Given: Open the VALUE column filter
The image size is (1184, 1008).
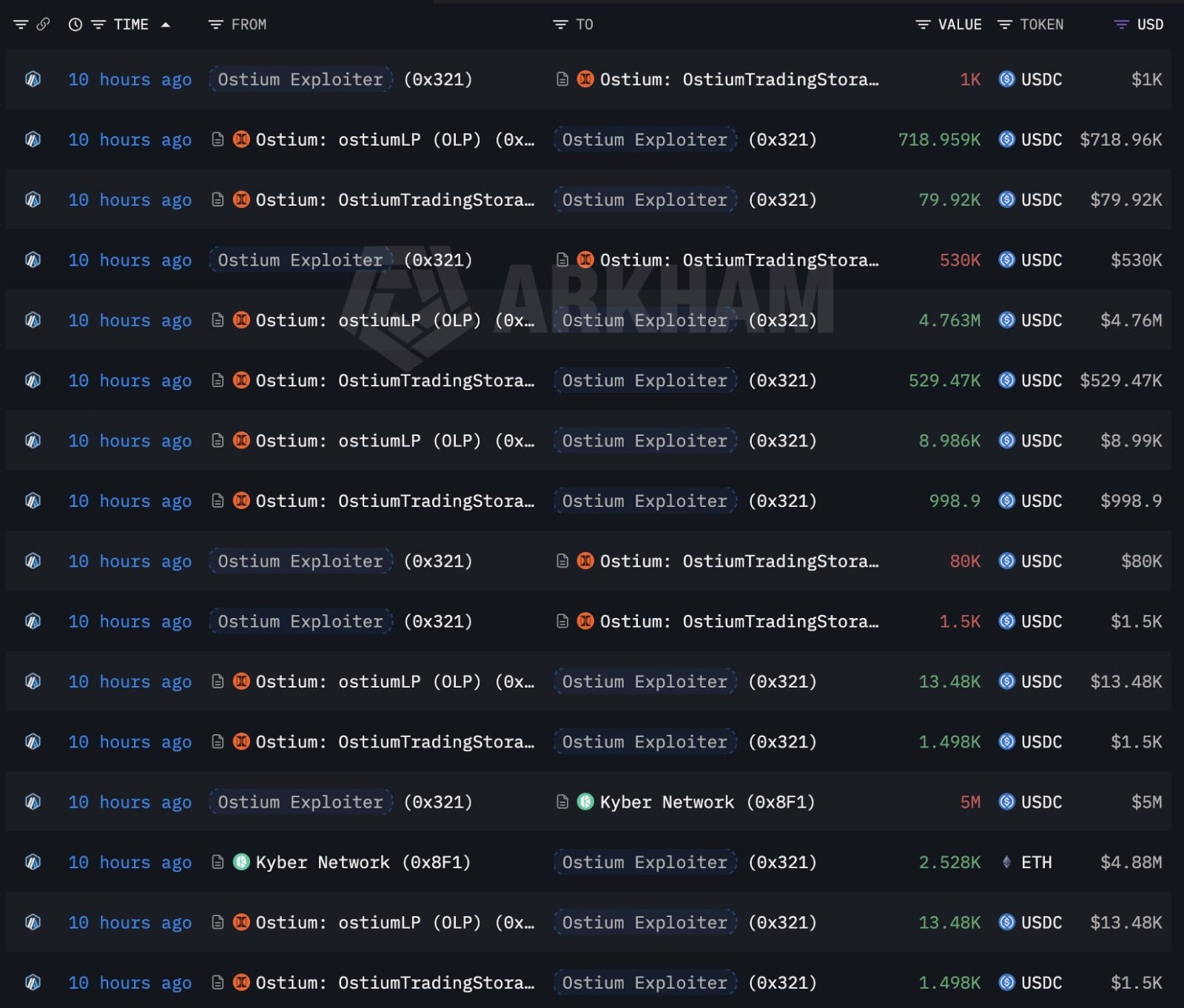Looking at the screenshot, I should pyautogui.click(x=923, y=24).
